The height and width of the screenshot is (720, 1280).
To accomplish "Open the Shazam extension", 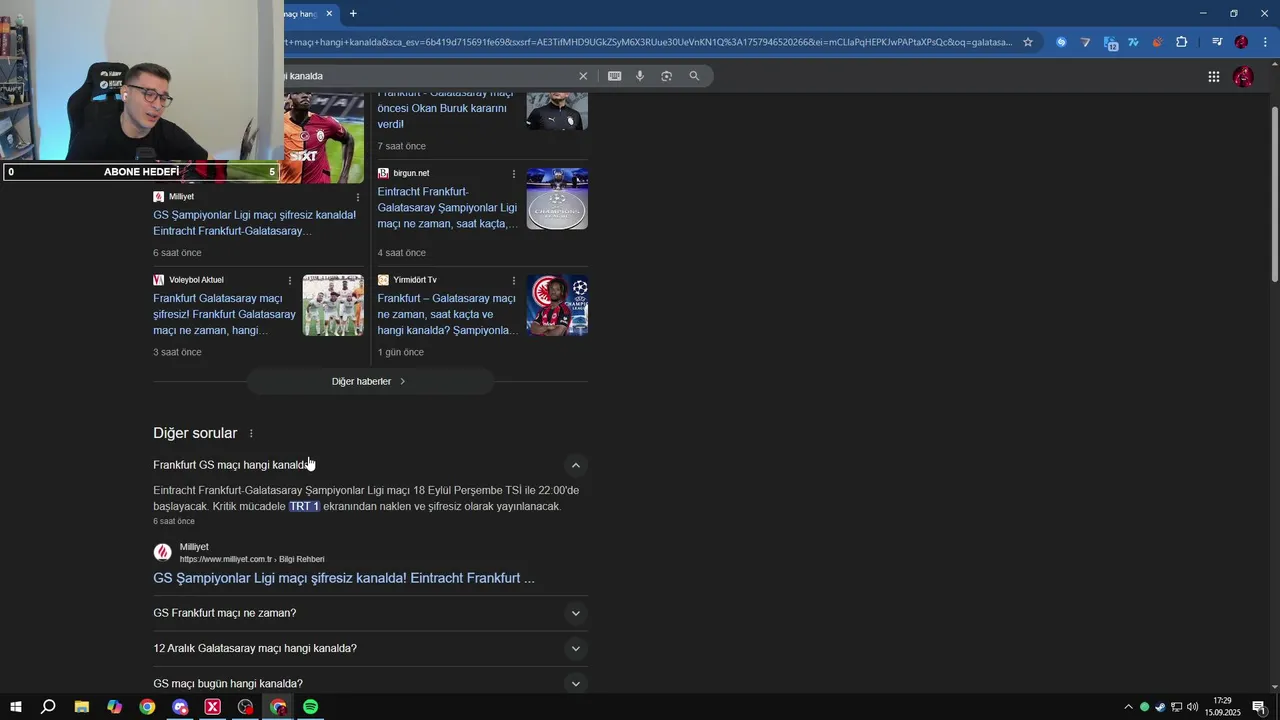I will (x=1061, y=42).
